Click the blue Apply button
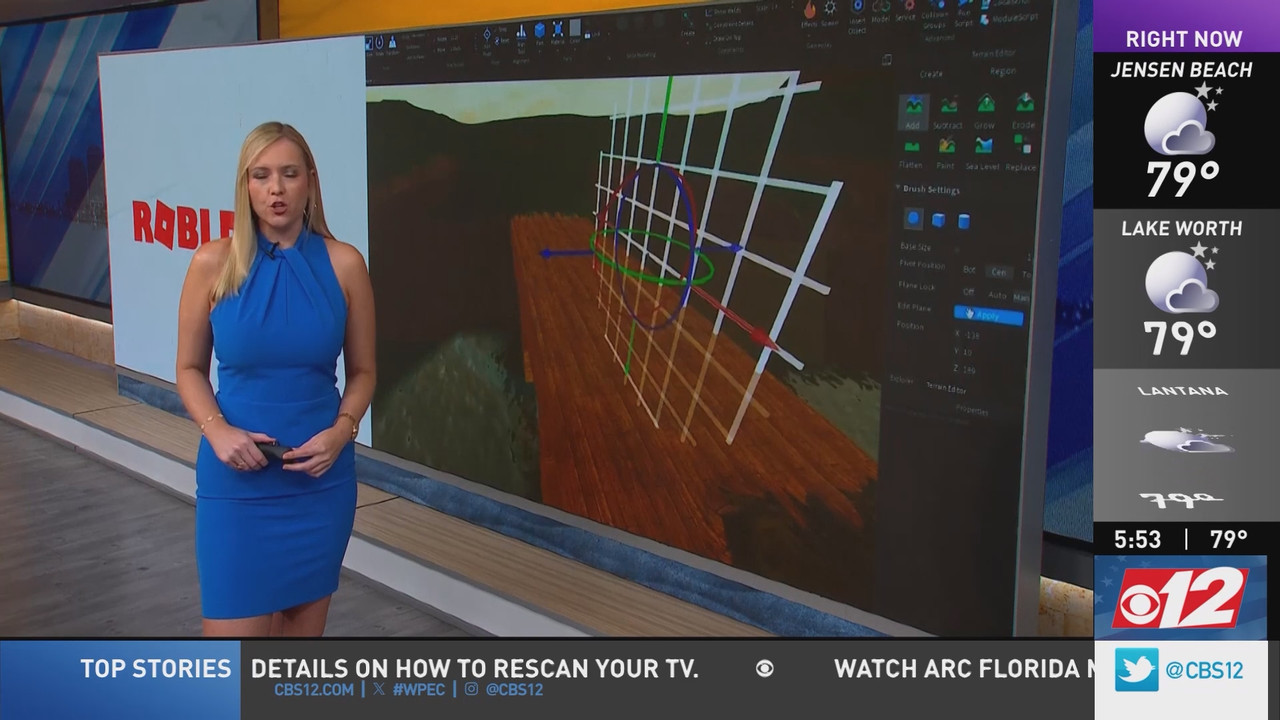 pos(989,315)
